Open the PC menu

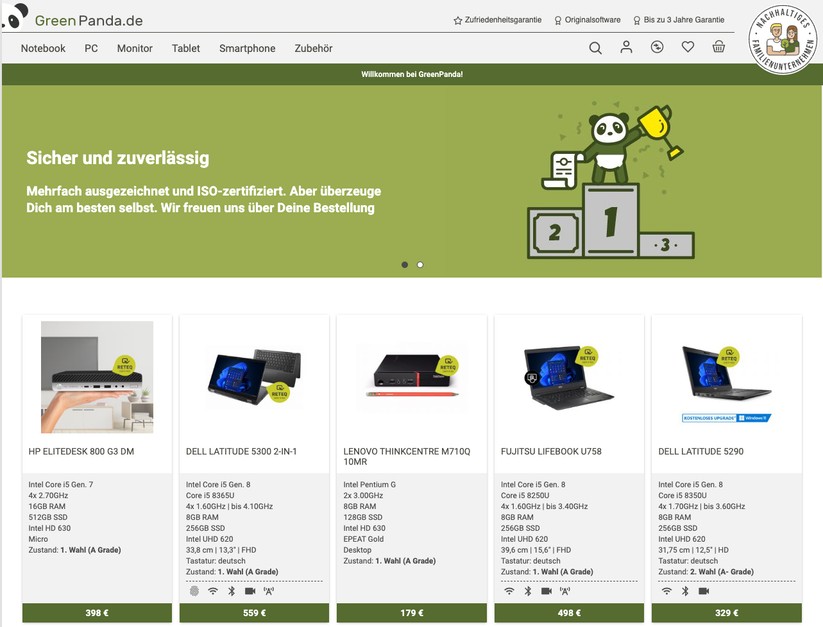tap(91, 48)
